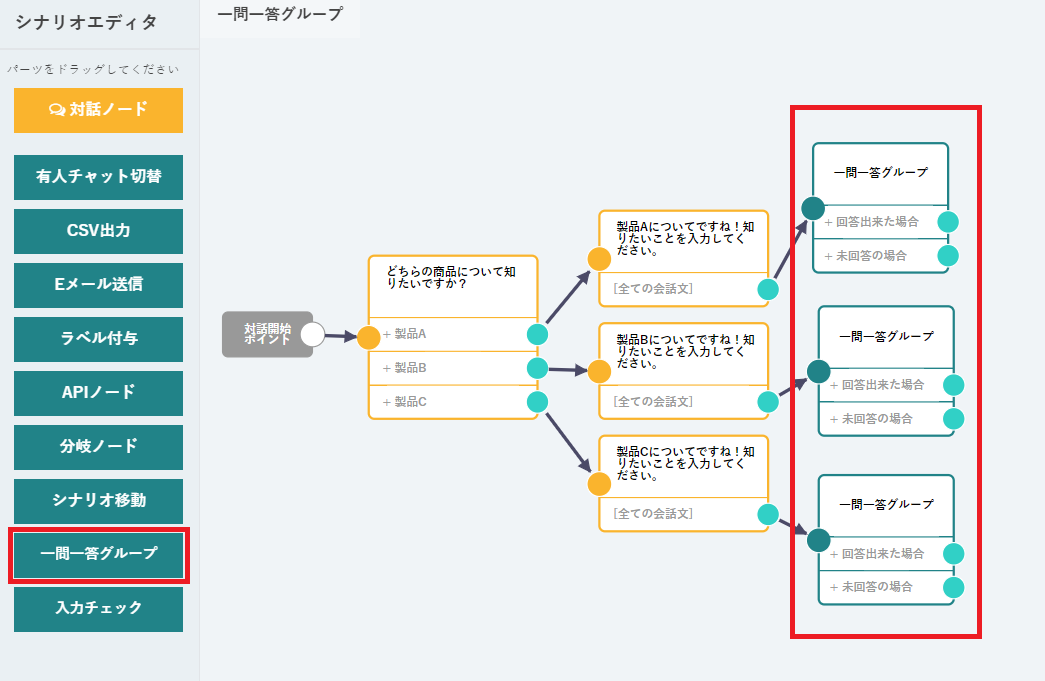Screen dimensions: 1045x681
Task: Click [全ての会話文] row in 製品C node
Action: (x=684, y=514)
